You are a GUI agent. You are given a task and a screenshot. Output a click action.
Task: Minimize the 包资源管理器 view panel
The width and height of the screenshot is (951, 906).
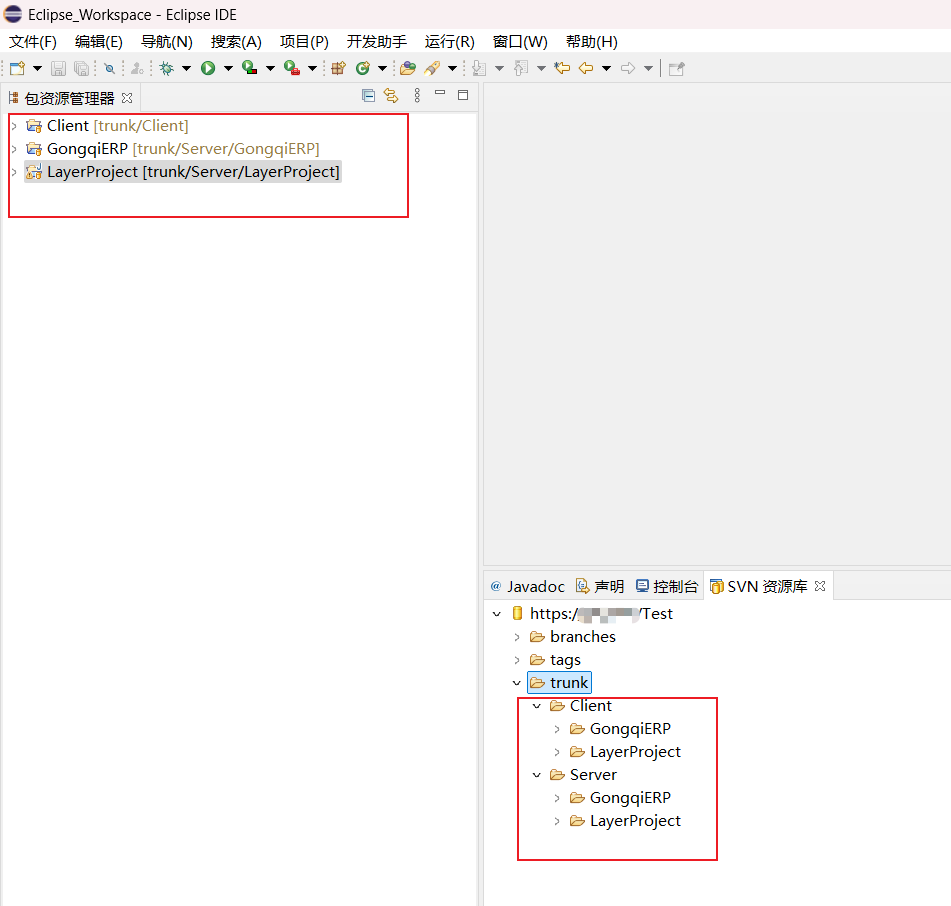[440, 93]
